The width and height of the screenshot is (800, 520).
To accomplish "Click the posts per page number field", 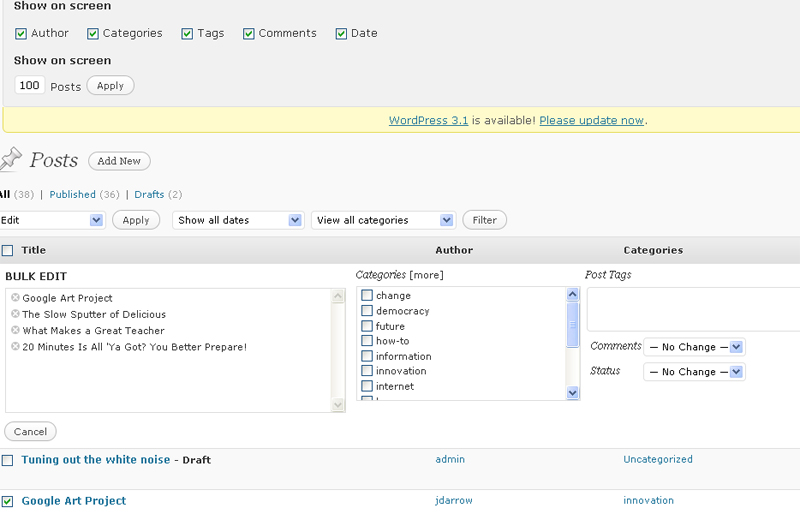I will 29,86.
